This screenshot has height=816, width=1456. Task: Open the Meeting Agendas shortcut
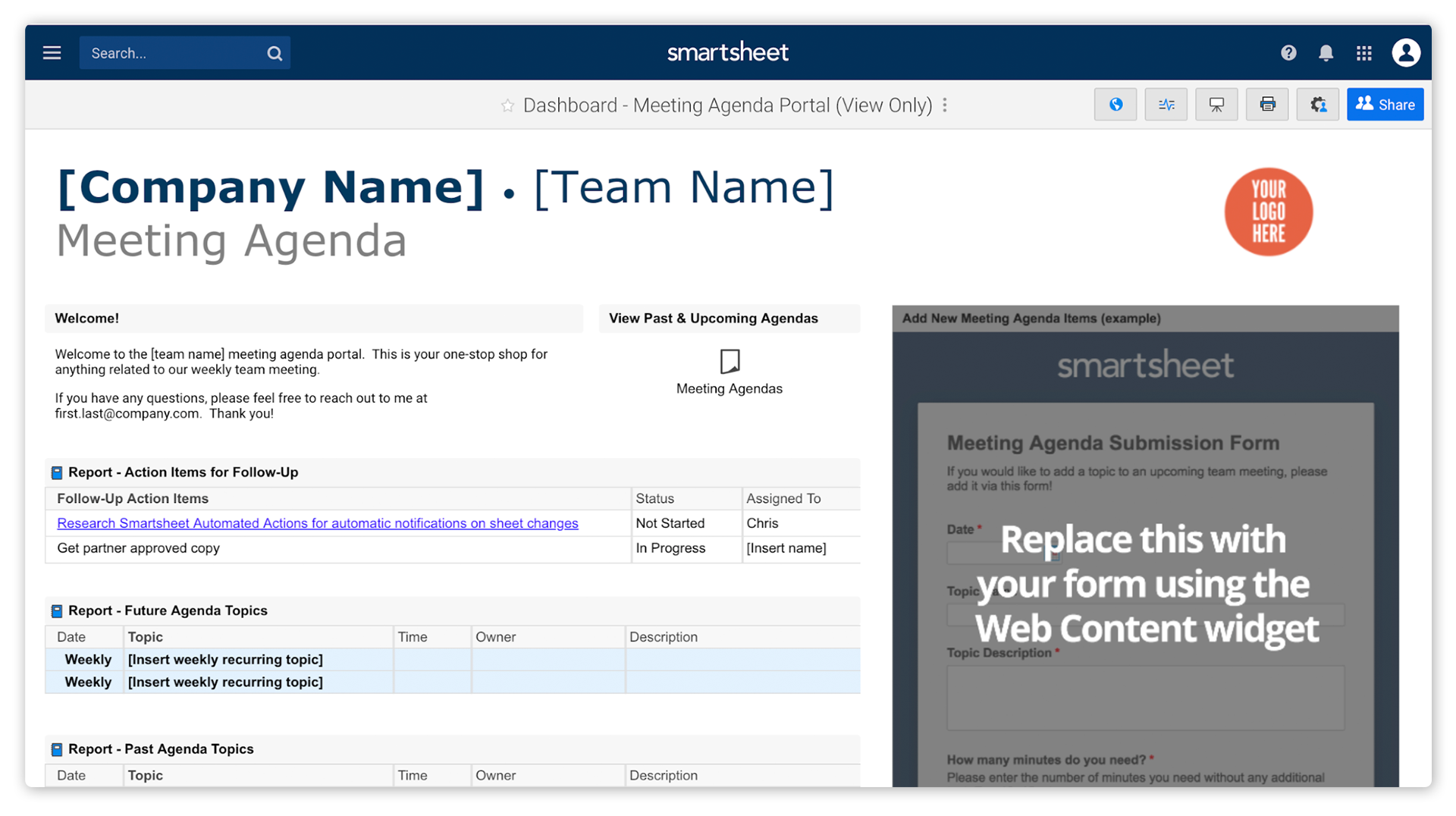coord(729,372)
